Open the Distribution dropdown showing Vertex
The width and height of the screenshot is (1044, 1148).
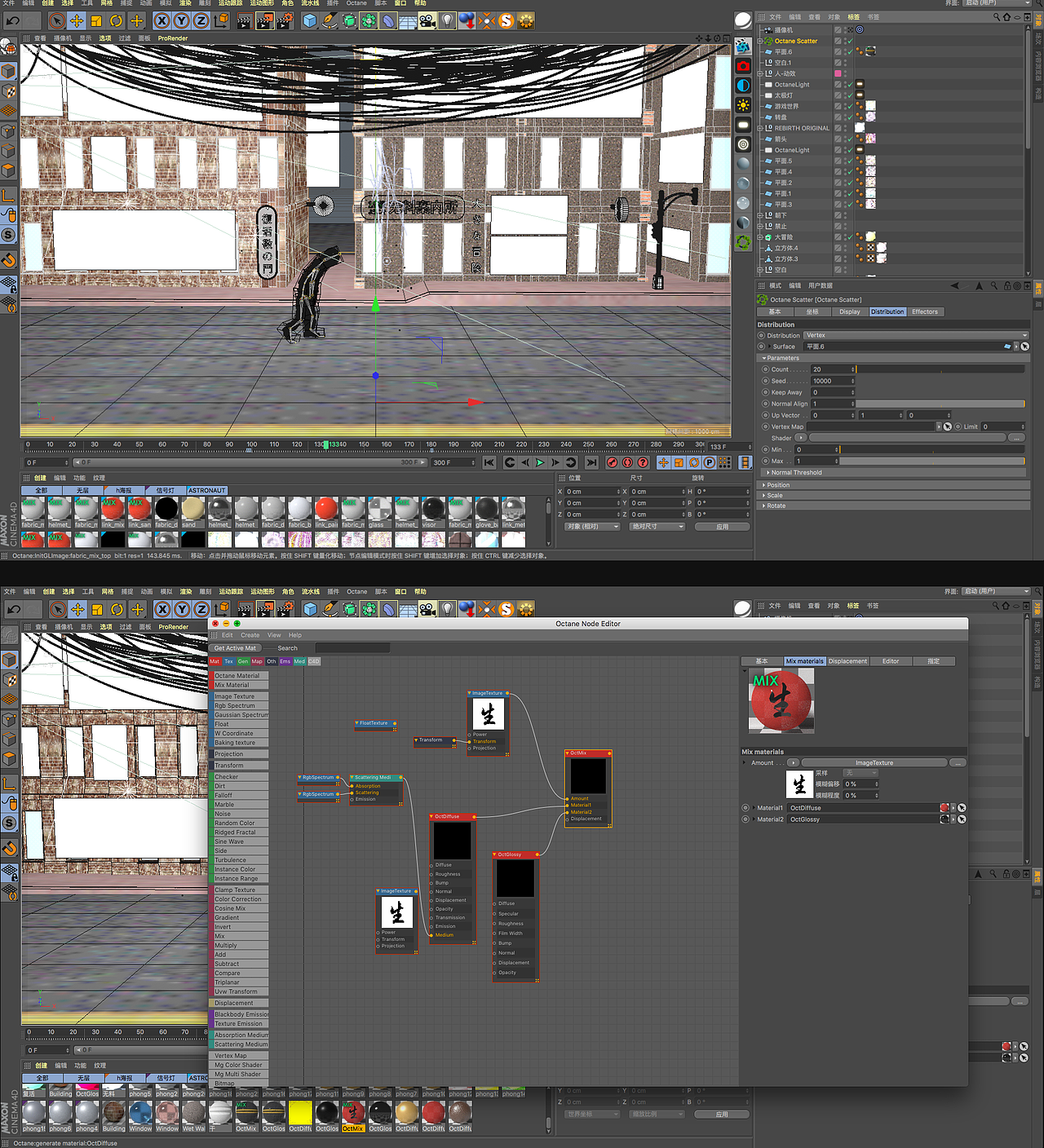coord(916,335)
